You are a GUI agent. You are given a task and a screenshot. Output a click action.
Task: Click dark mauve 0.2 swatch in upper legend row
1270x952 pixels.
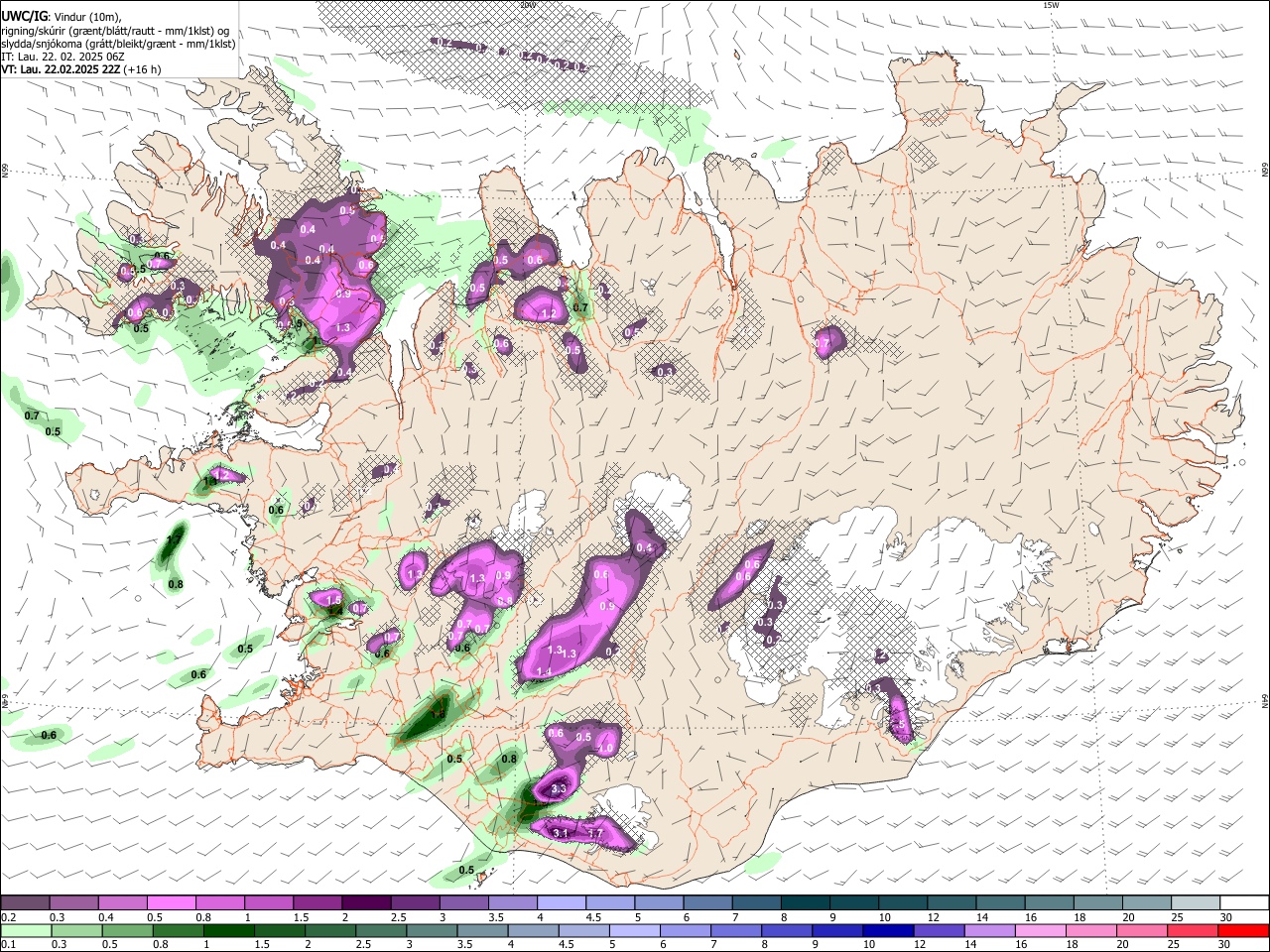pyautogui.click(x=25, y=903)
